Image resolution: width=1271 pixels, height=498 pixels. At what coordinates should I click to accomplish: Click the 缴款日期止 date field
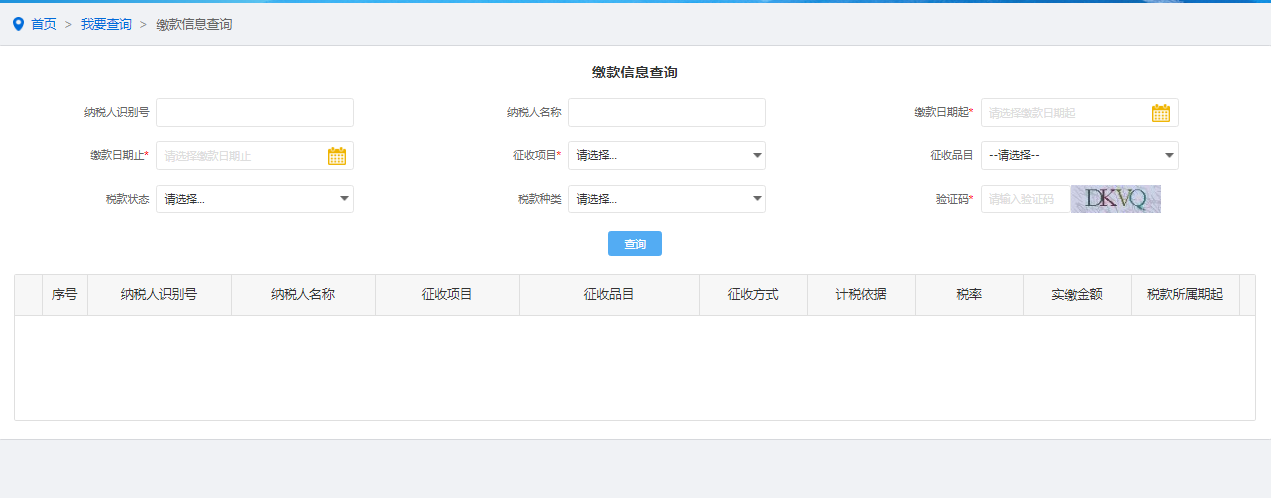(255, 156)
